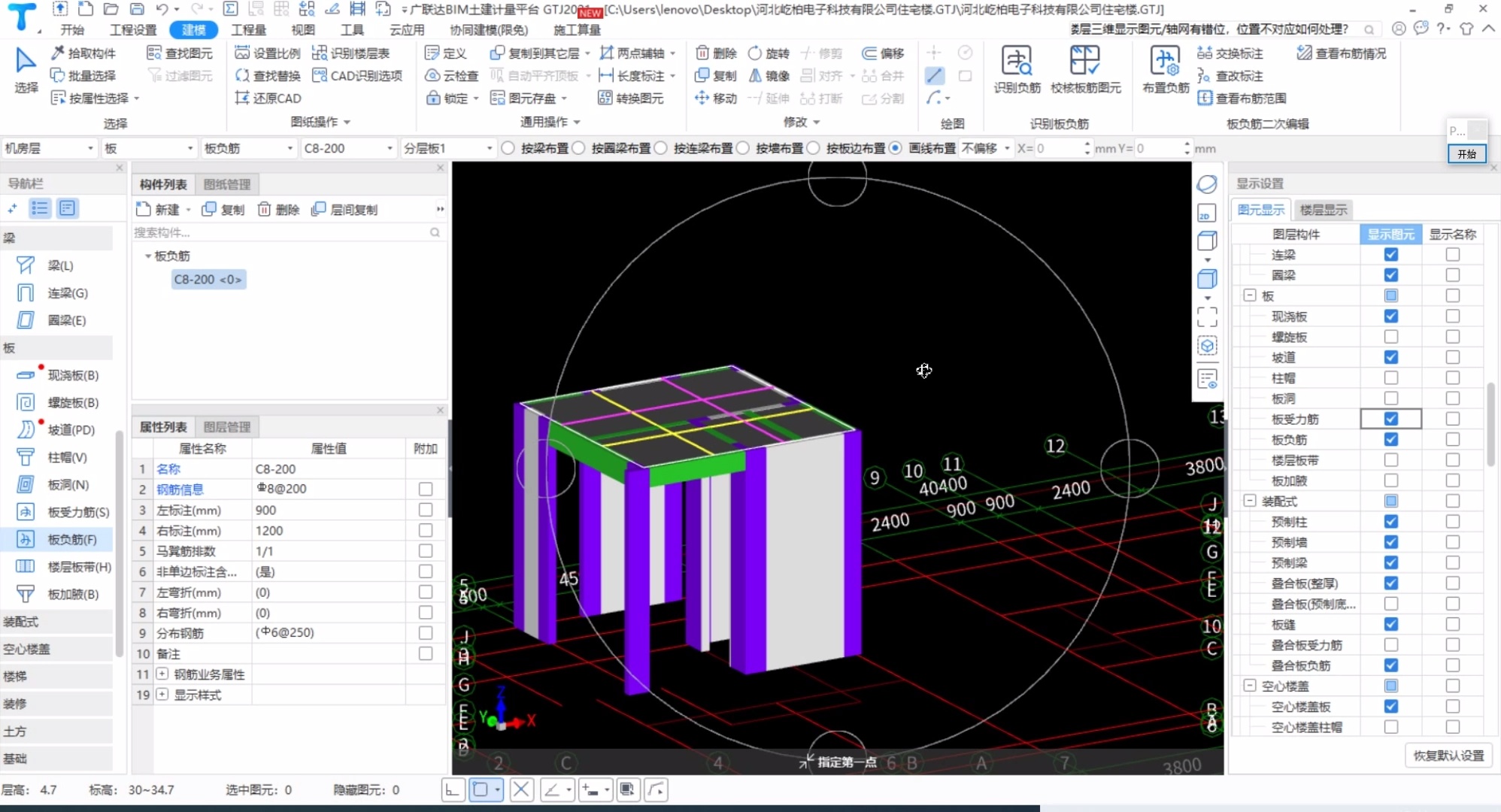Click 删除 in component list toolbar
The image size is (1501, 812).
click(279, 209)
